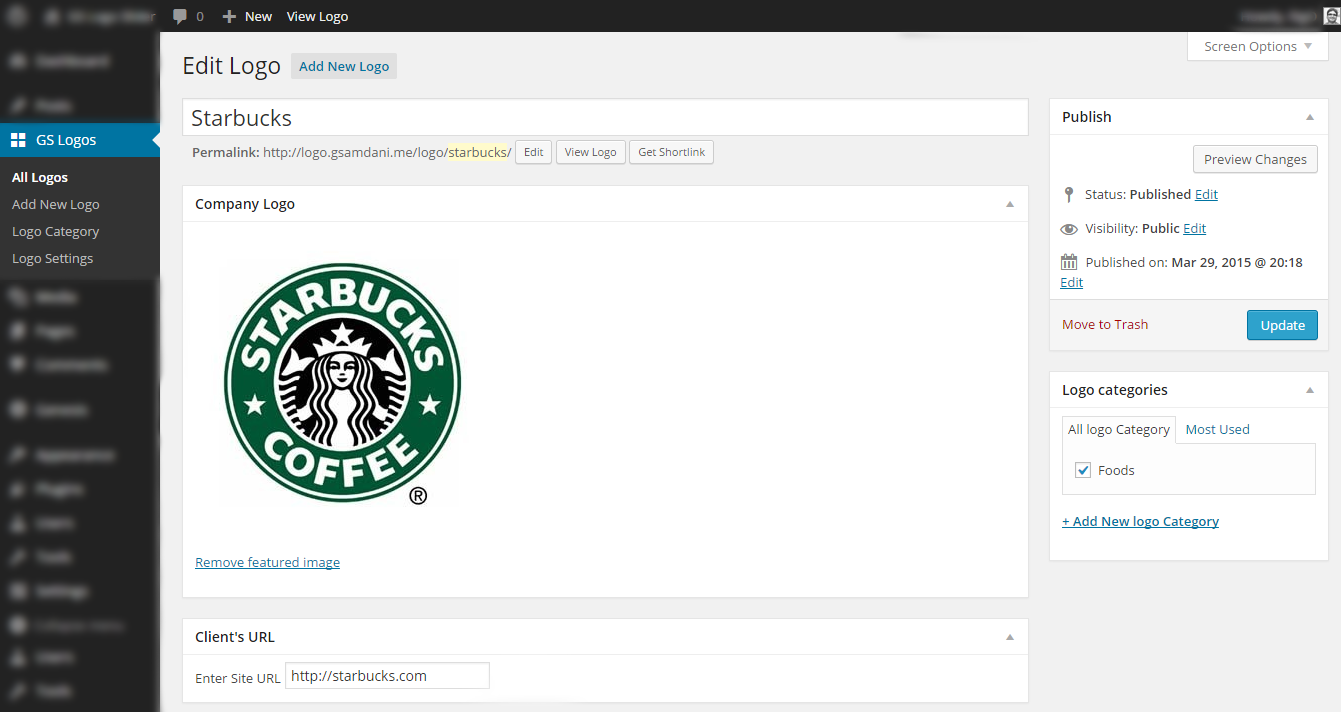The width and height of the screenshot is (1341, 712).
Task: Click the pin icon beside Status
Action: coord(1069,194)
